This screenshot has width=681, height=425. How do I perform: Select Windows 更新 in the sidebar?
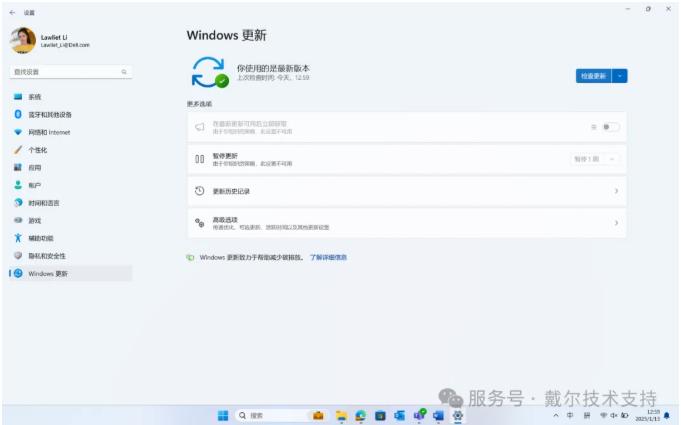point(69,273)
